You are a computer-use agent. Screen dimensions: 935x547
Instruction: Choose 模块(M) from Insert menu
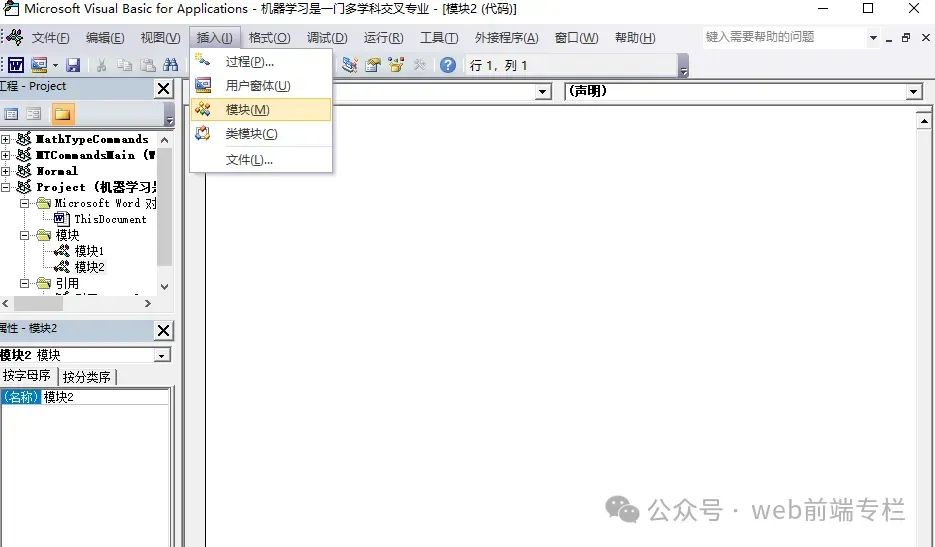pos(261,110)
